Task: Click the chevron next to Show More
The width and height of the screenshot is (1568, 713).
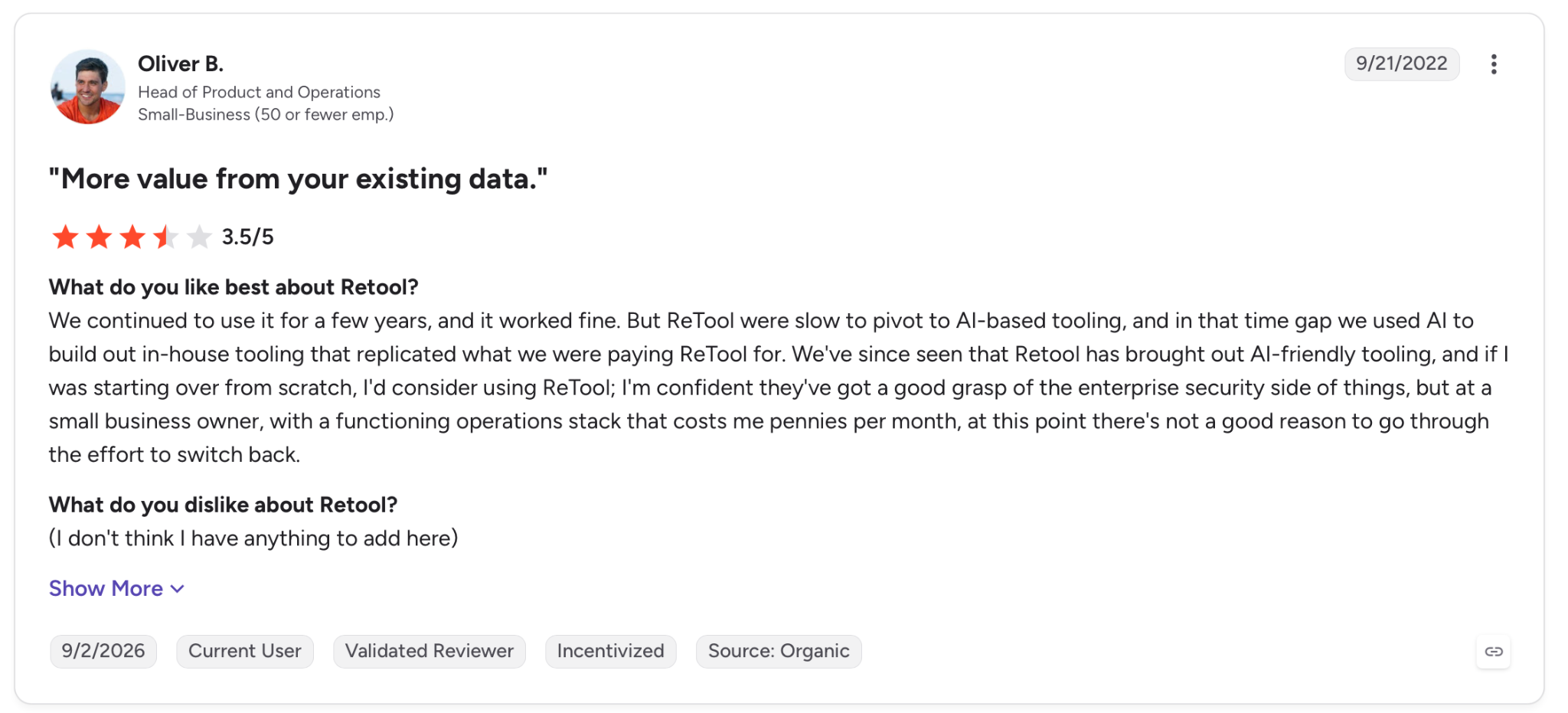Action: [178, 589]
